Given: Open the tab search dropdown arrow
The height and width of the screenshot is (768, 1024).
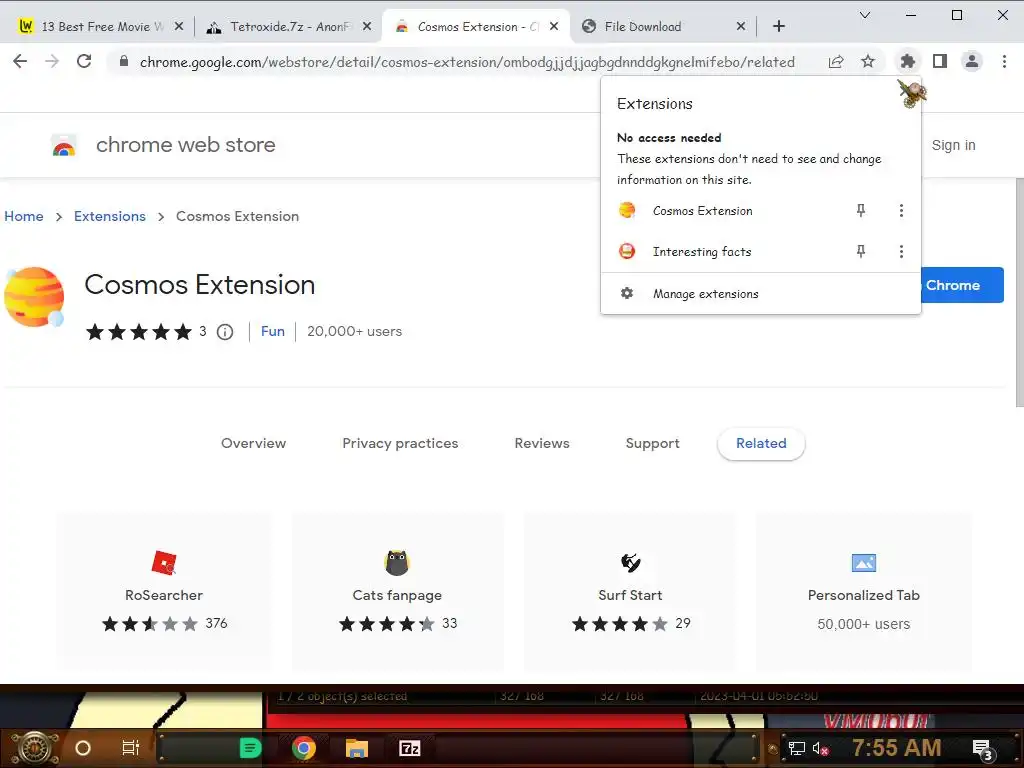Looking at the screenshot, I should coord(865,15).
